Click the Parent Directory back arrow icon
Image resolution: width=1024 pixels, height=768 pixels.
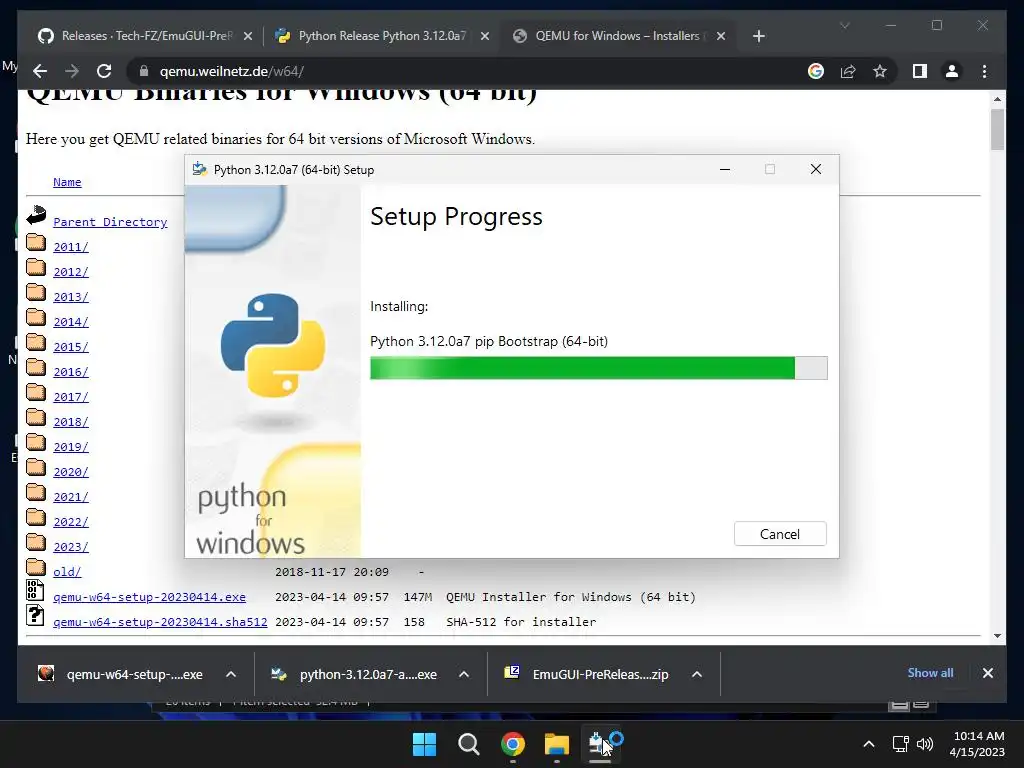click(x=36, y=215)
